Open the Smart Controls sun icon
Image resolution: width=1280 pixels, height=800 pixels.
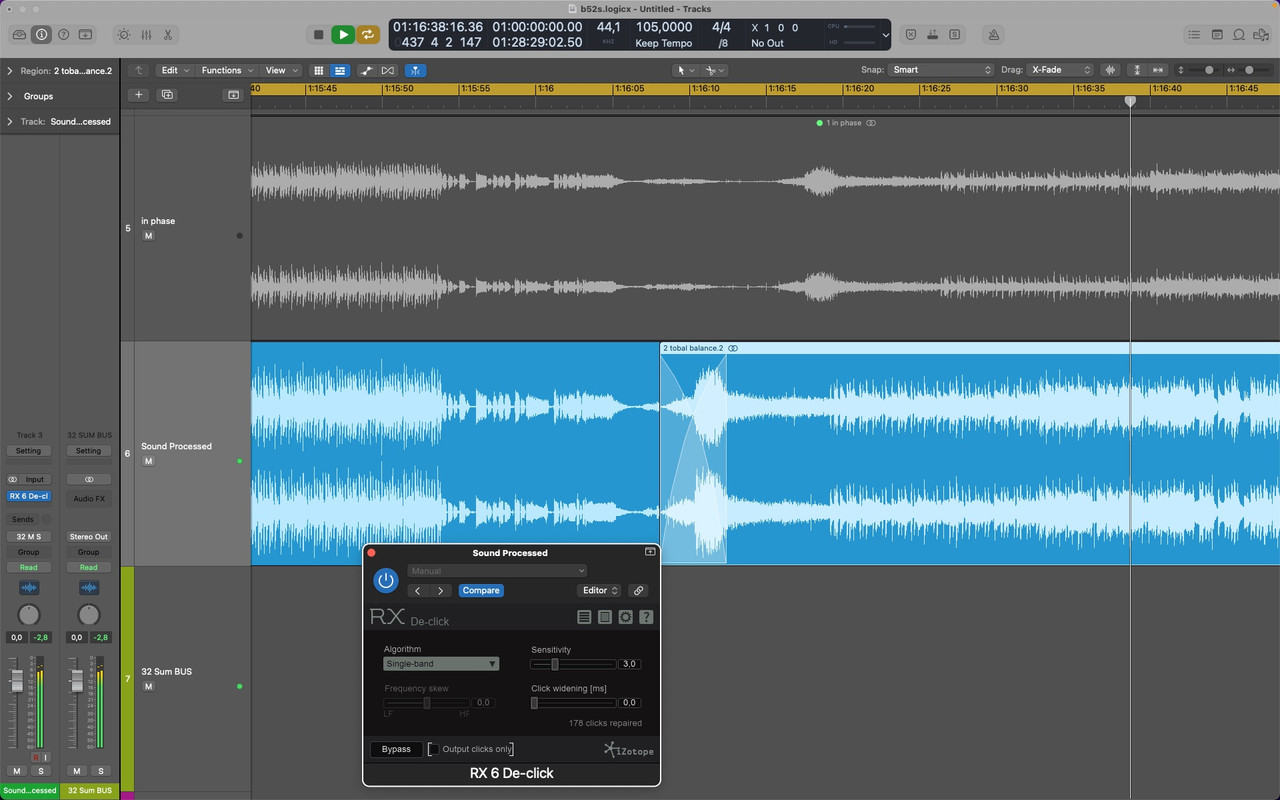123,34
